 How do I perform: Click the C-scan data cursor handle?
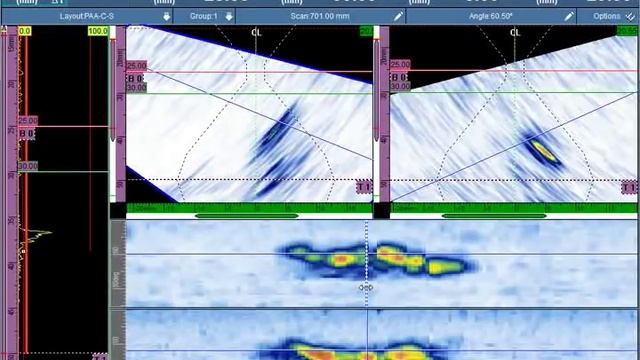pyautogui.click(x=366, y=288)
